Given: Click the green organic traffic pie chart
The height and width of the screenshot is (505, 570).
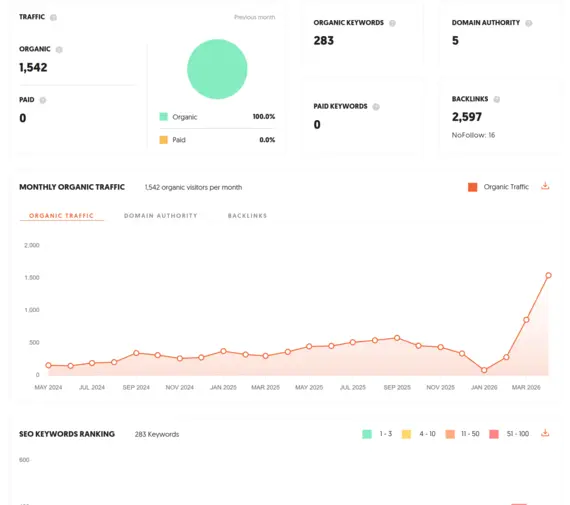Looking at the screenshot, I should pos(217,69).
